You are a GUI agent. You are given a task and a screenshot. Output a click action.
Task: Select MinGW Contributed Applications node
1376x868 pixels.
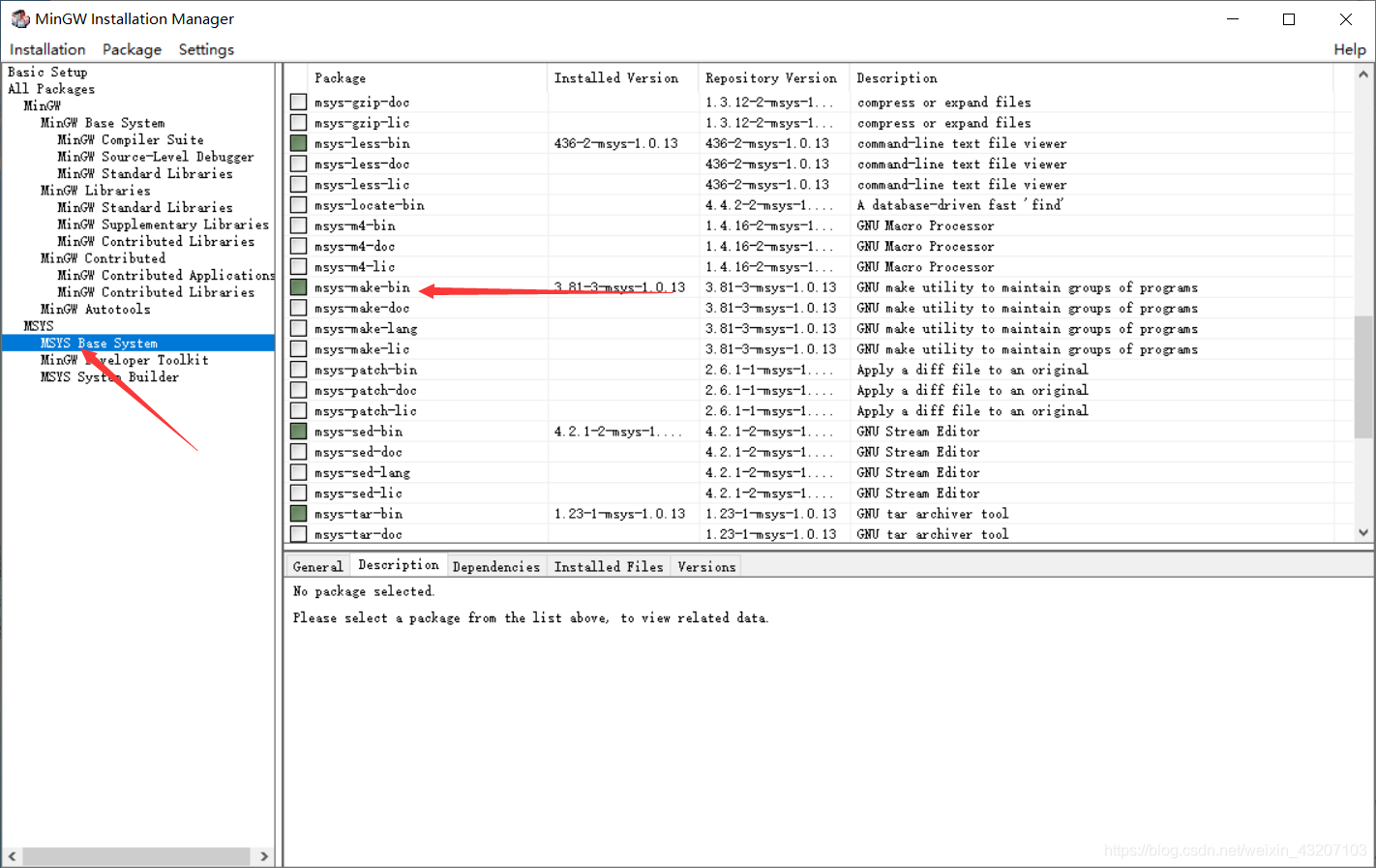click(165, 275)
